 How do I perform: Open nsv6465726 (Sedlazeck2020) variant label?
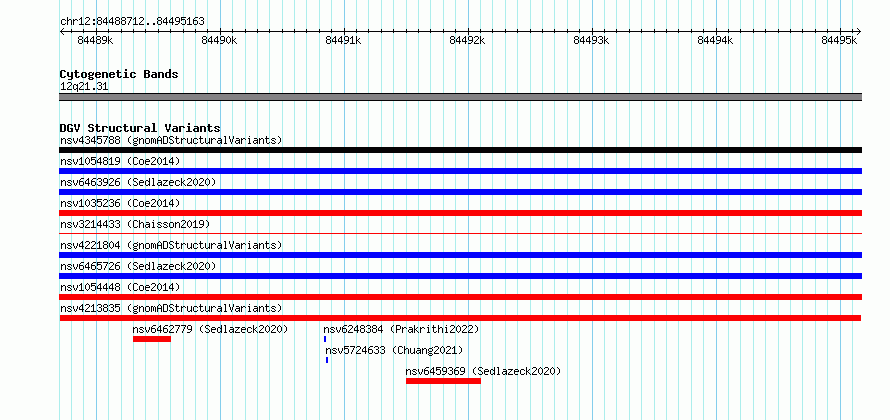138,266
